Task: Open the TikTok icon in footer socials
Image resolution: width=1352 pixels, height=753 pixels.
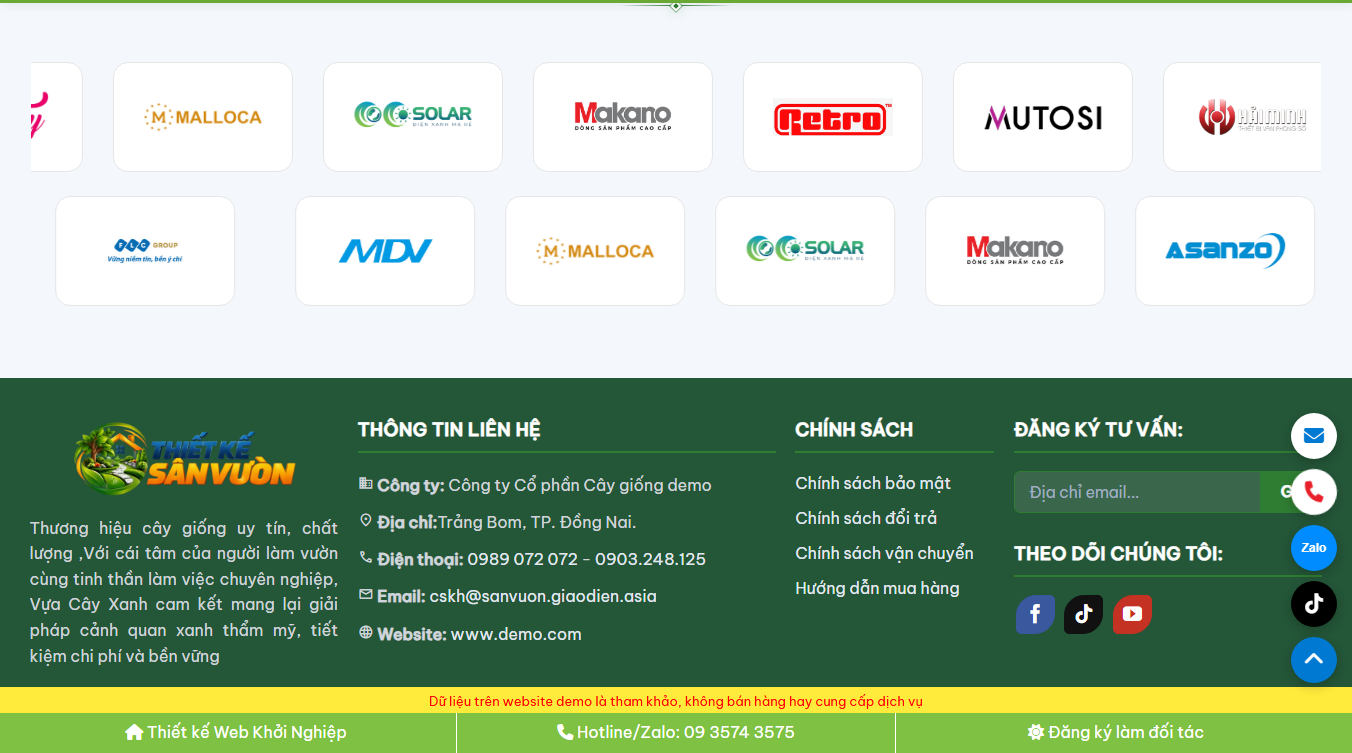Action: point(1083,614)
